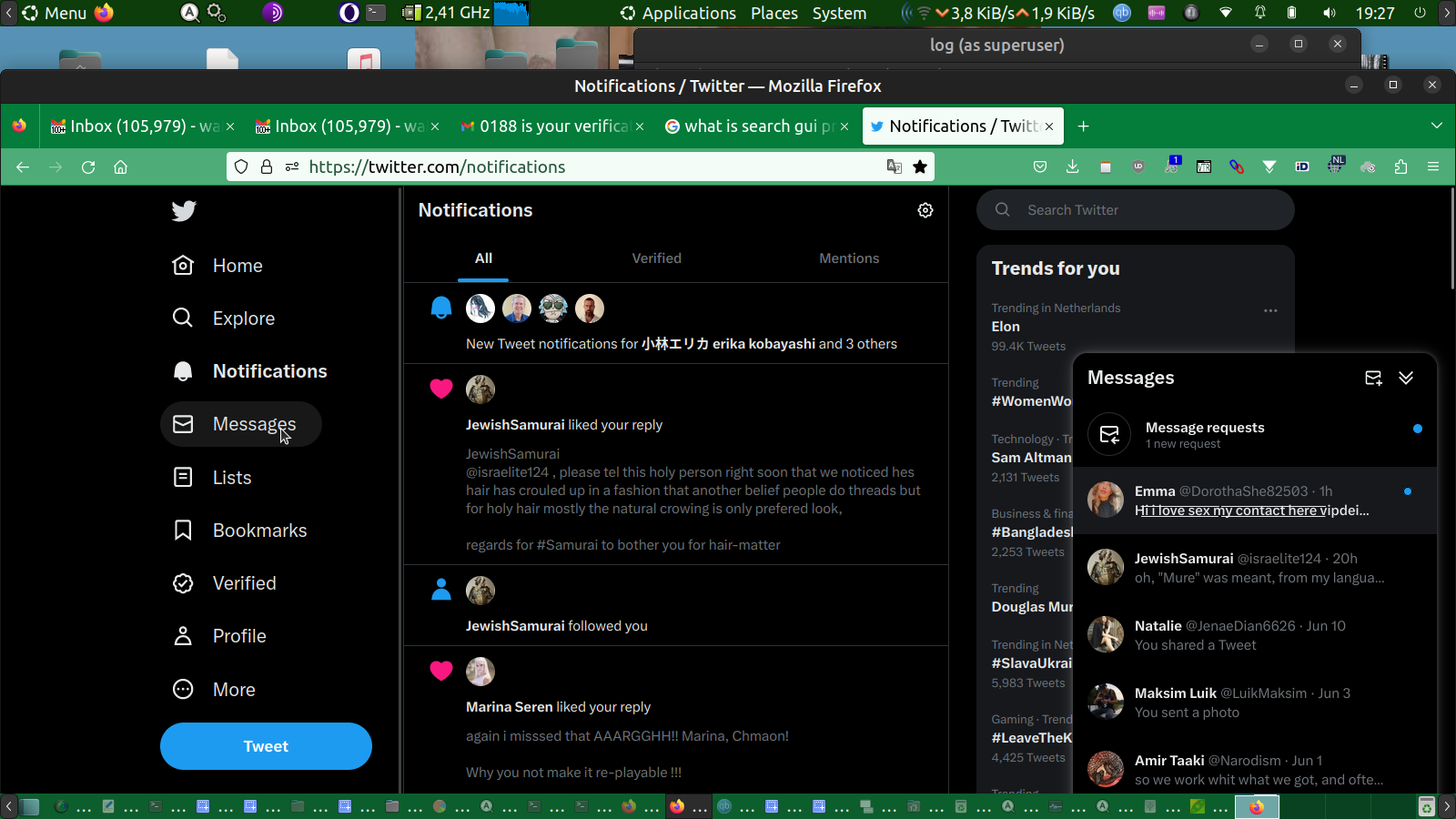
Task: Open Bookmarks in the sidebar
Action: (240, 531)
